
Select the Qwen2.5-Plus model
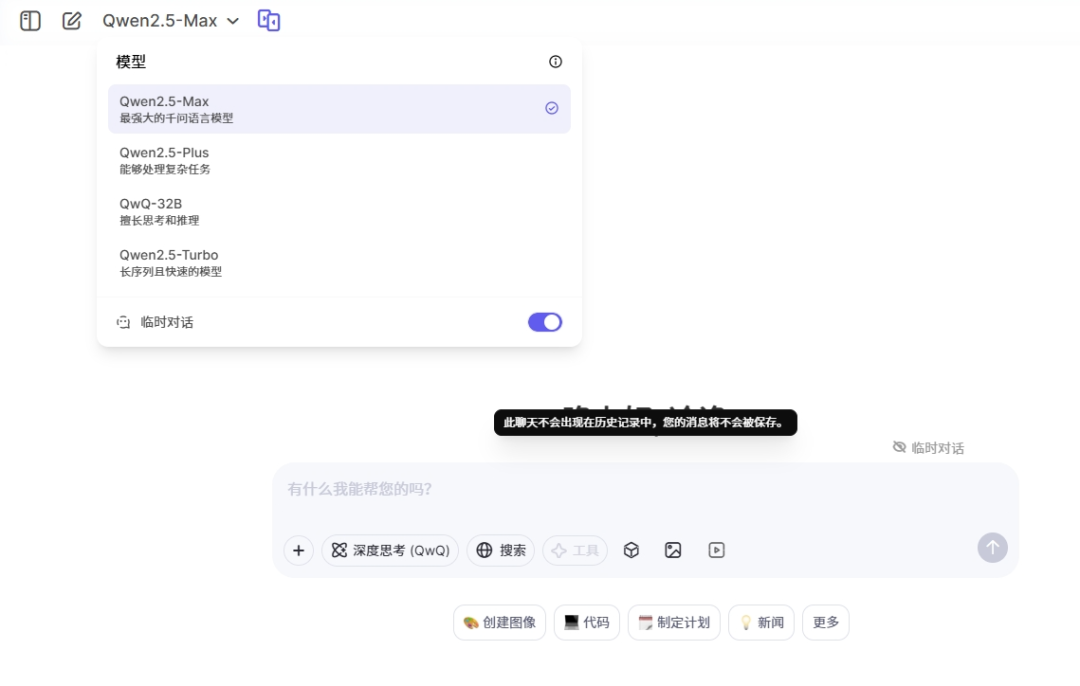340,159
